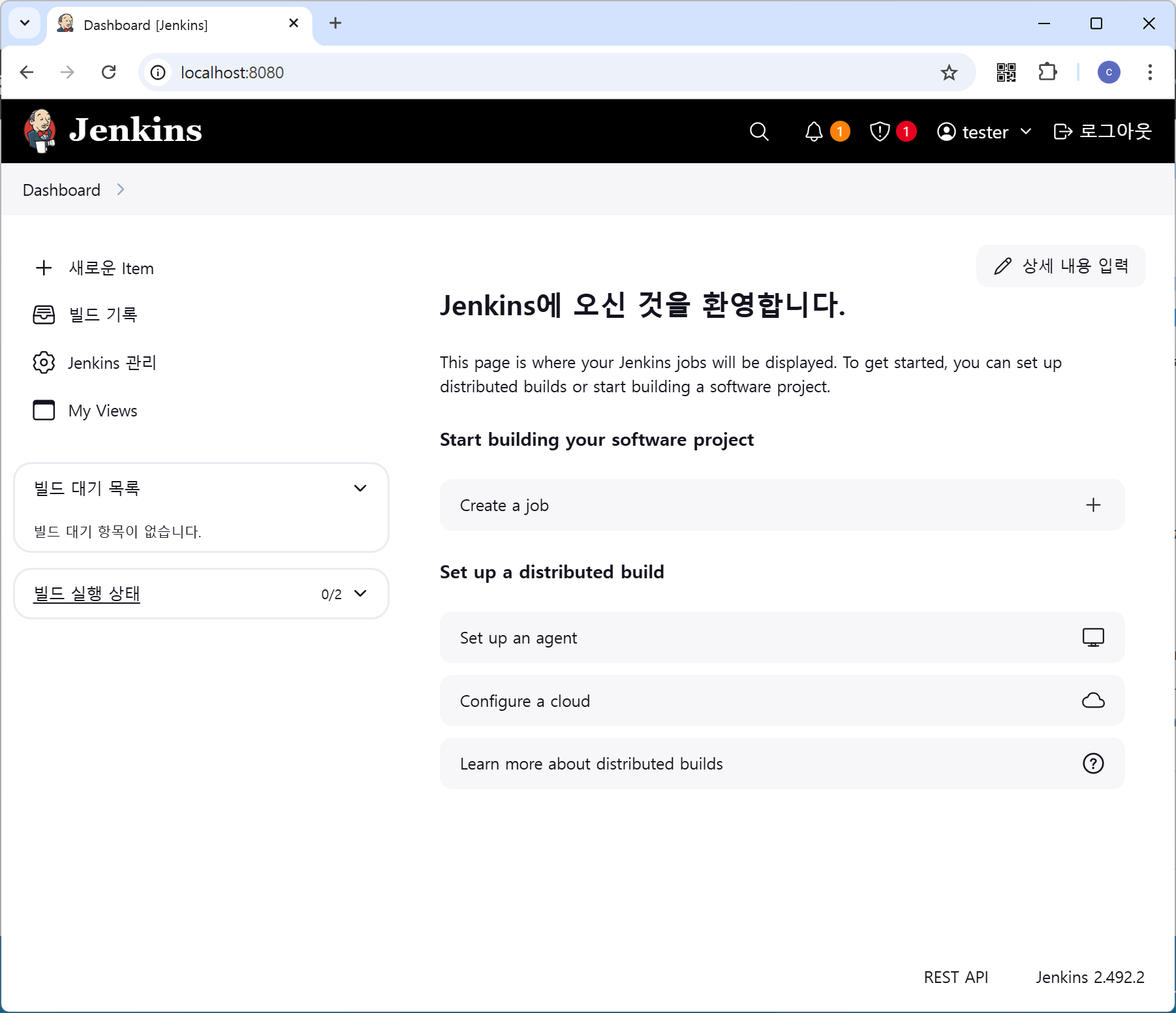Reload the page with the refresh icon

pos(109,72)
